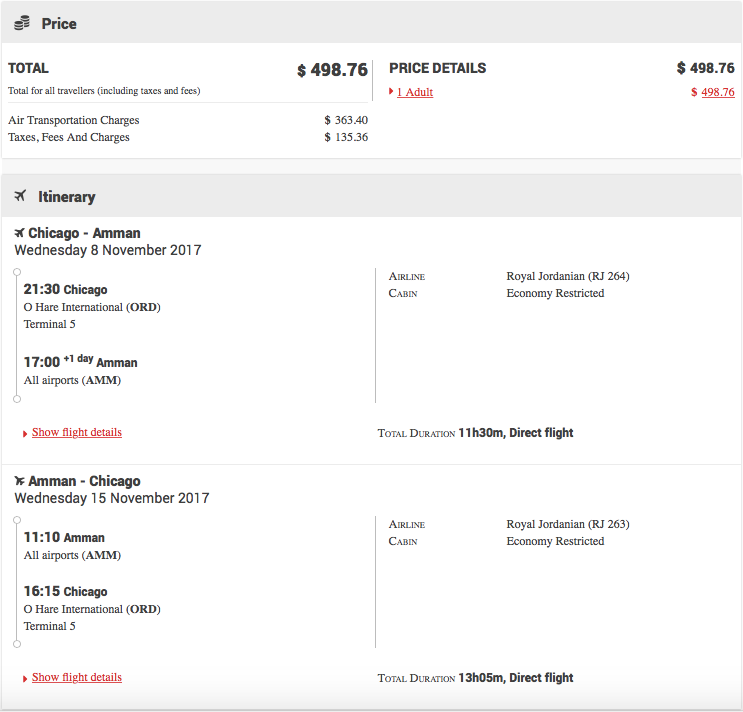Click the timeline circle above 21:30 Chicago departure
This screenshot has height=712, width=743.
pos(17,271)
